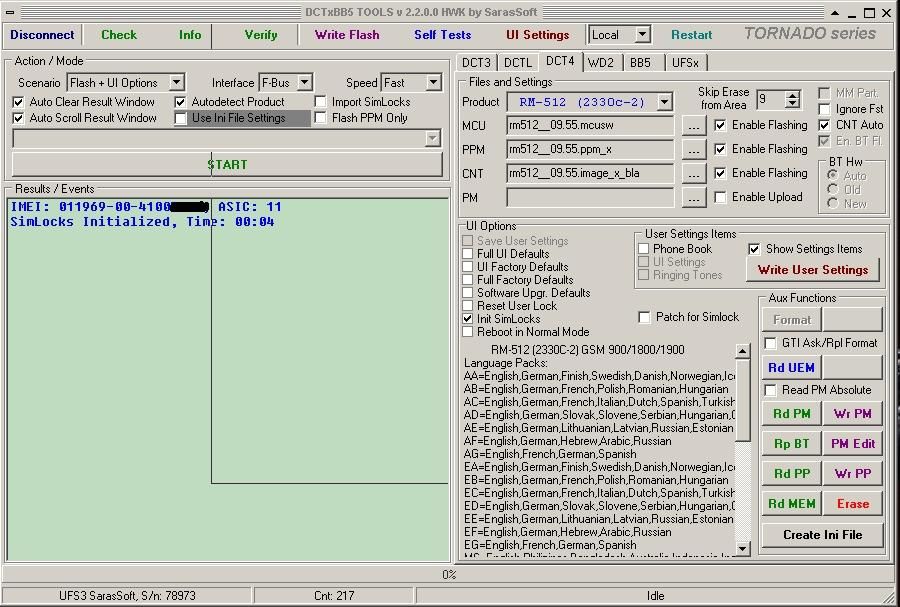Browse for the CNT file

693,174
